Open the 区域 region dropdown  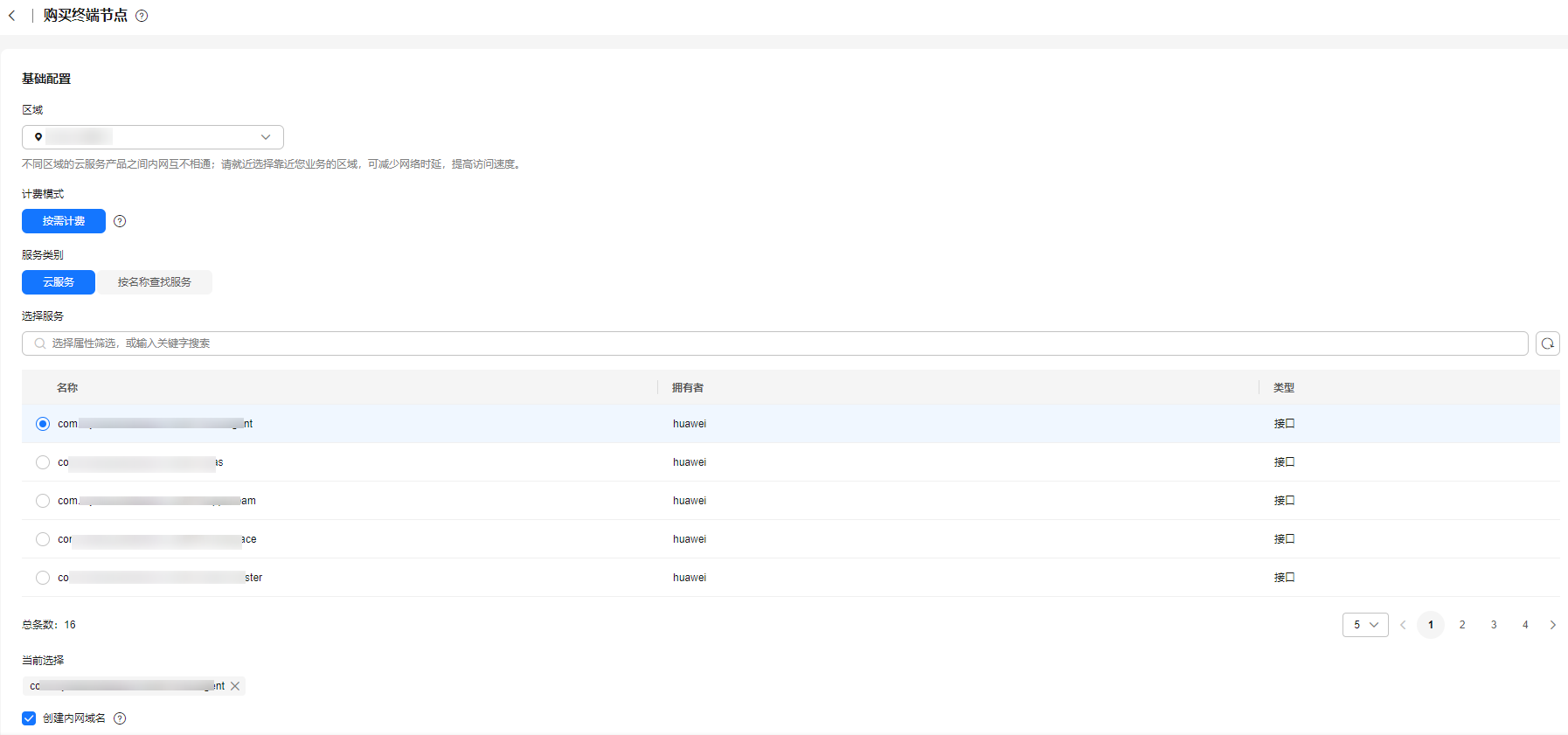153,137
